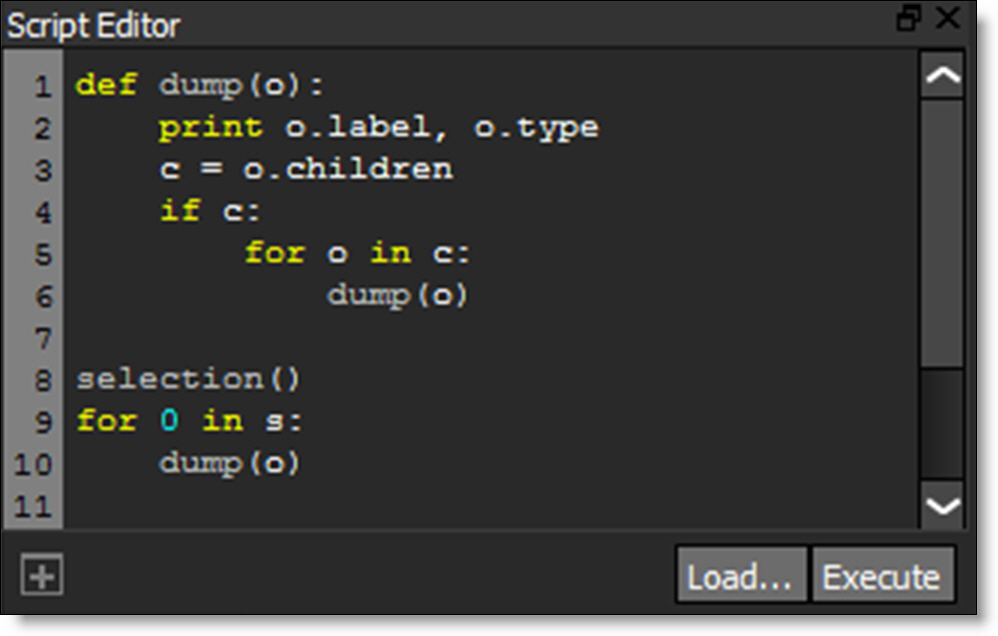Click the vertical scrollbar thumb
998x636 pixels.
pyautogui.click(x=941, y=230)
